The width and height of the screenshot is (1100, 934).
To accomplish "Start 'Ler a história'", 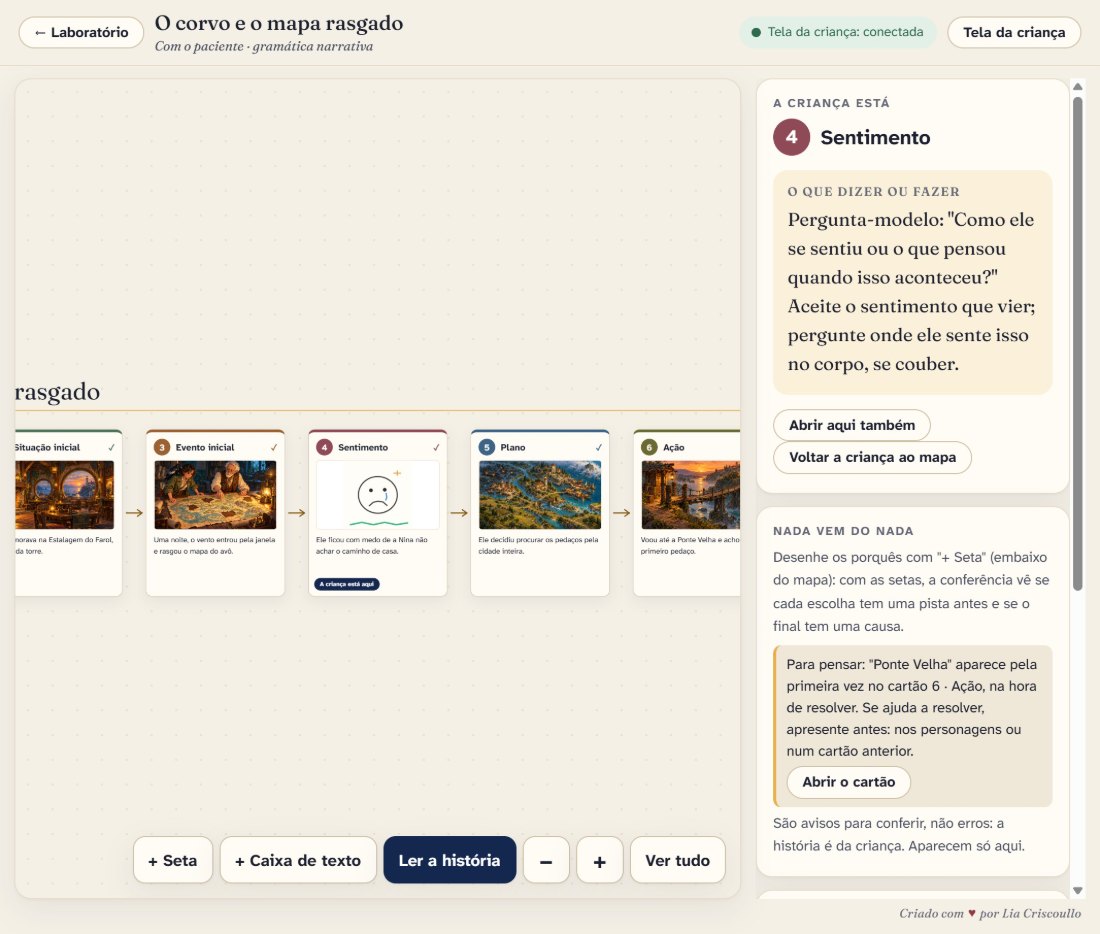I will tap(450, 860).
